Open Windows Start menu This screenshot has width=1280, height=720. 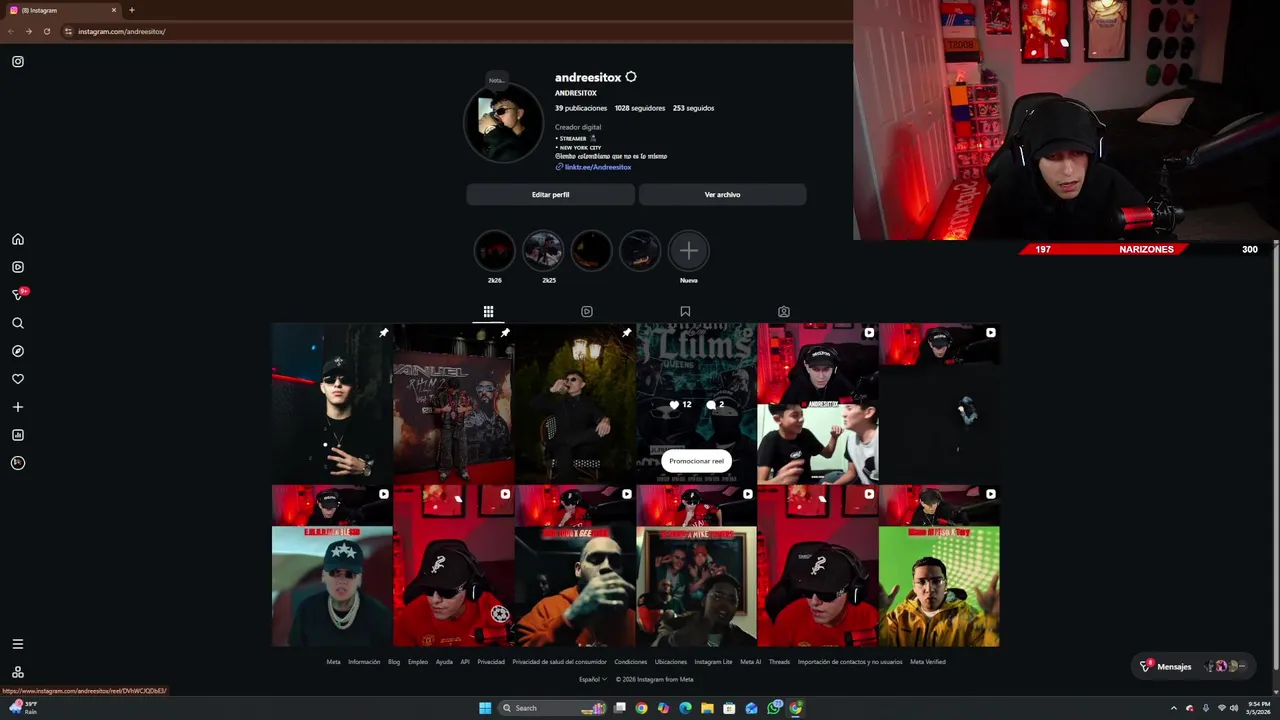tap(485, 708)
